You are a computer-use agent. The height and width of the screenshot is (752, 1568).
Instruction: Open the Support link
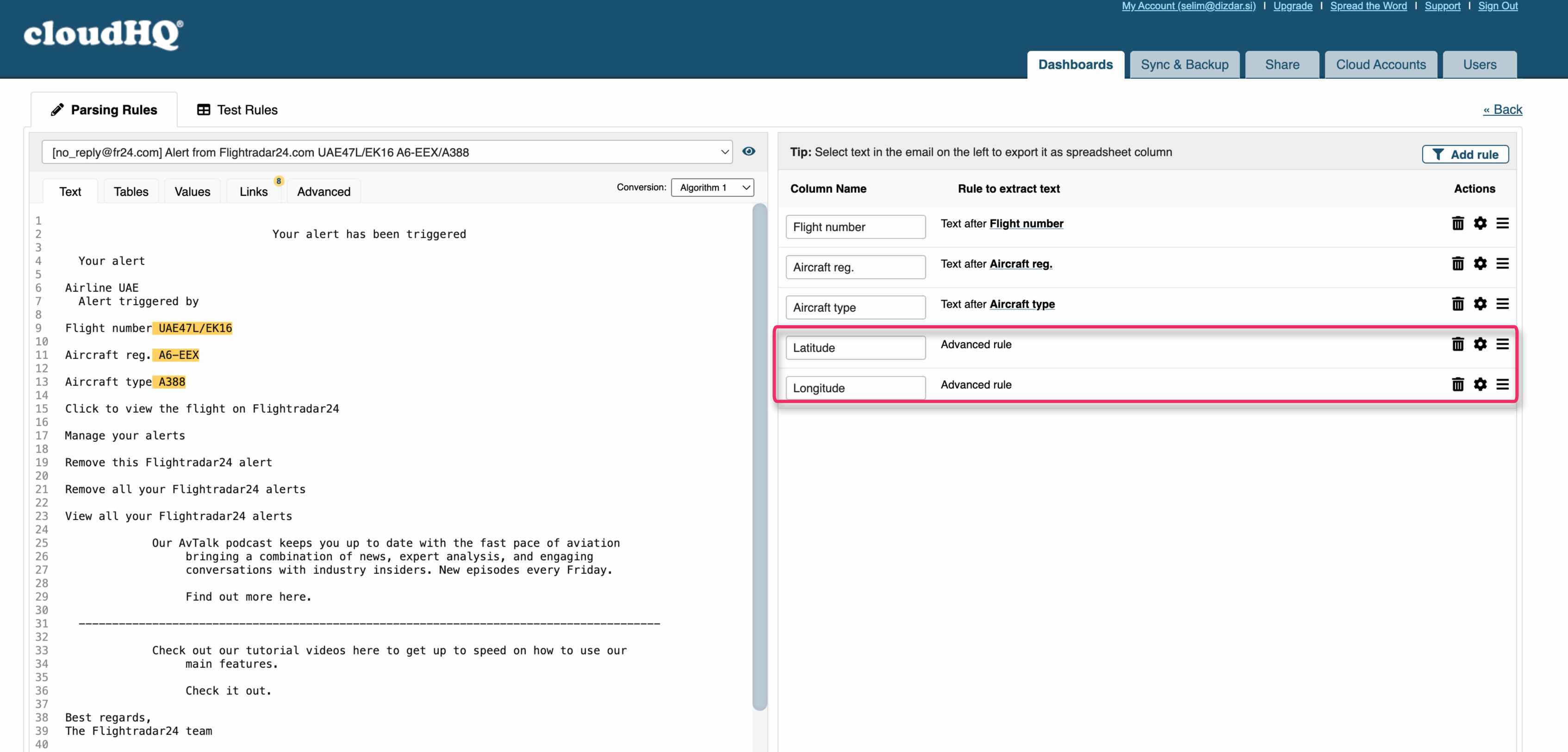(x=1442, y=6)
